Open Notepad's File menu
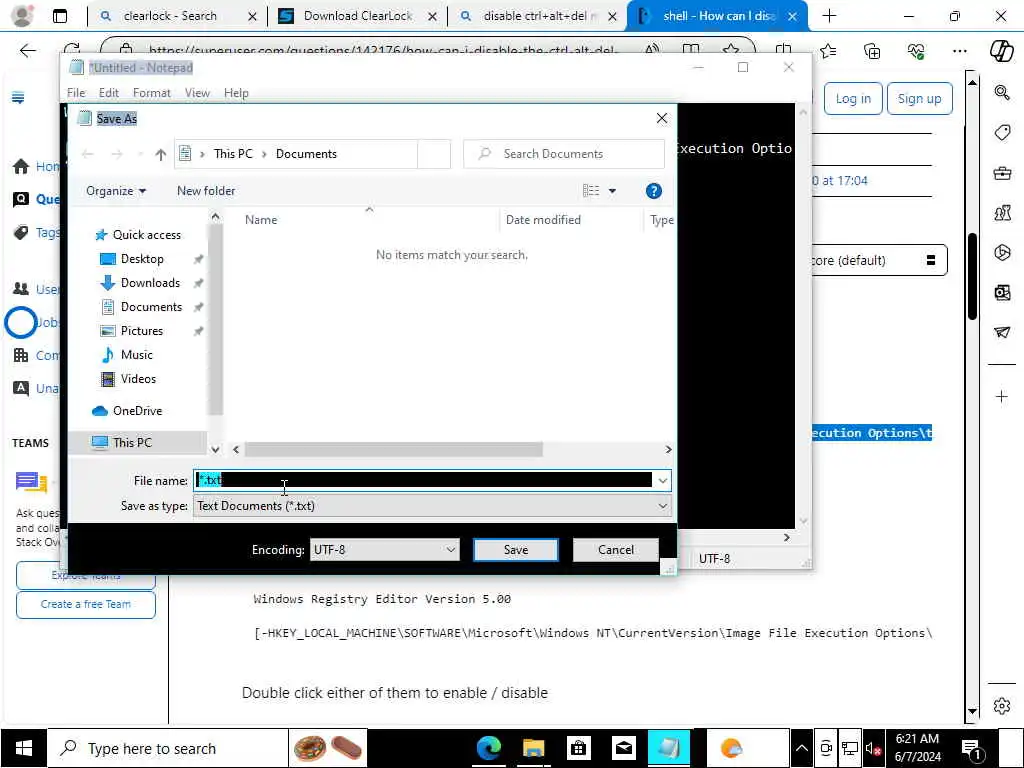The width and height of the screenshot is (1024, 768). [x=76, y=93]
